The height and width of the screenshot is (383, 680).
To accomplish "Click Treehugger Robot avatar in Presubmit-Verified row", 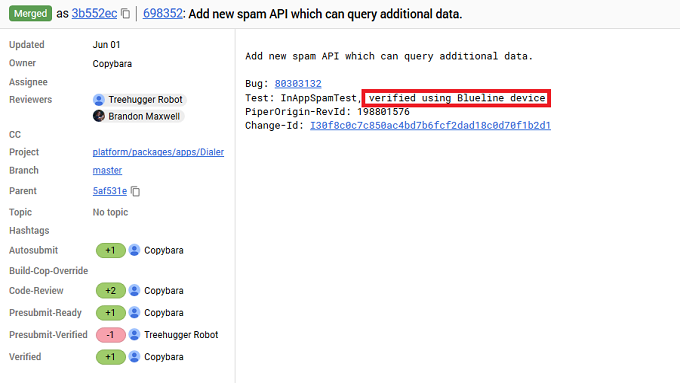I will [x=134, y=334].
